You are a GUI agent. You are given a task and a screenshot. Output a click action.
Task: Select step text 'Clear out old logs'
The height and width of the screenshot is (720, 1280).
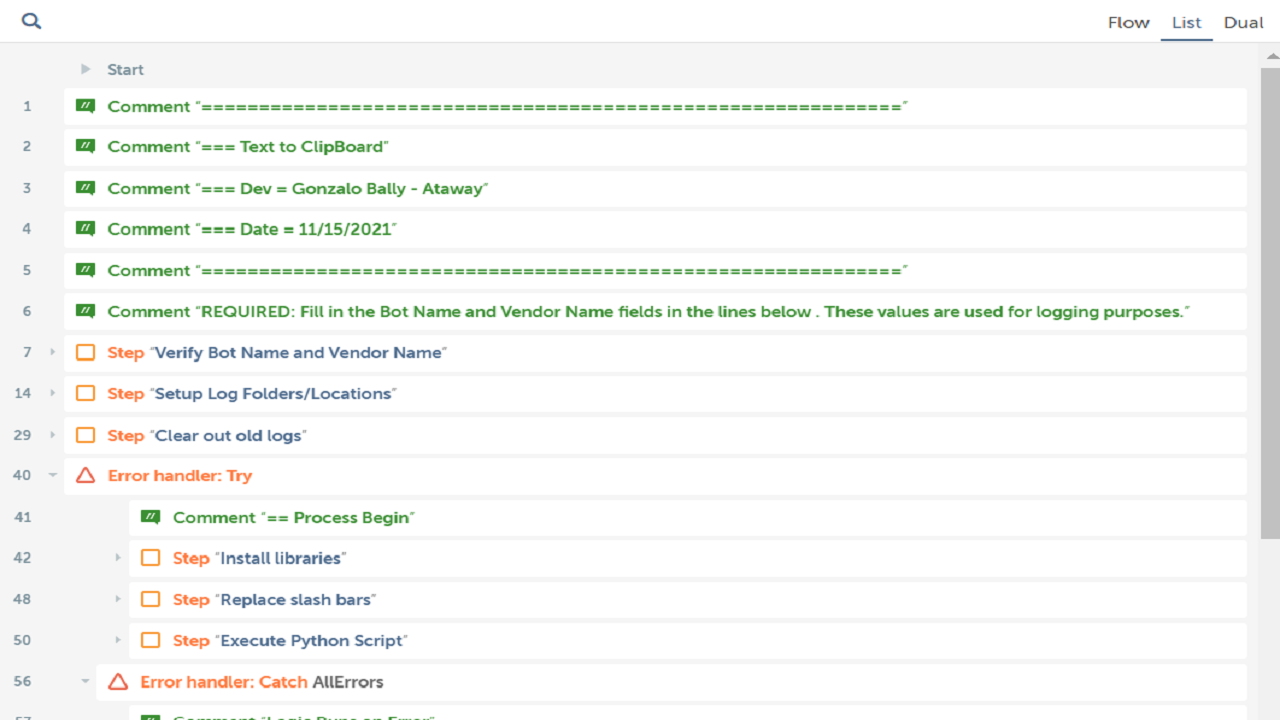(x=228, y=435)
